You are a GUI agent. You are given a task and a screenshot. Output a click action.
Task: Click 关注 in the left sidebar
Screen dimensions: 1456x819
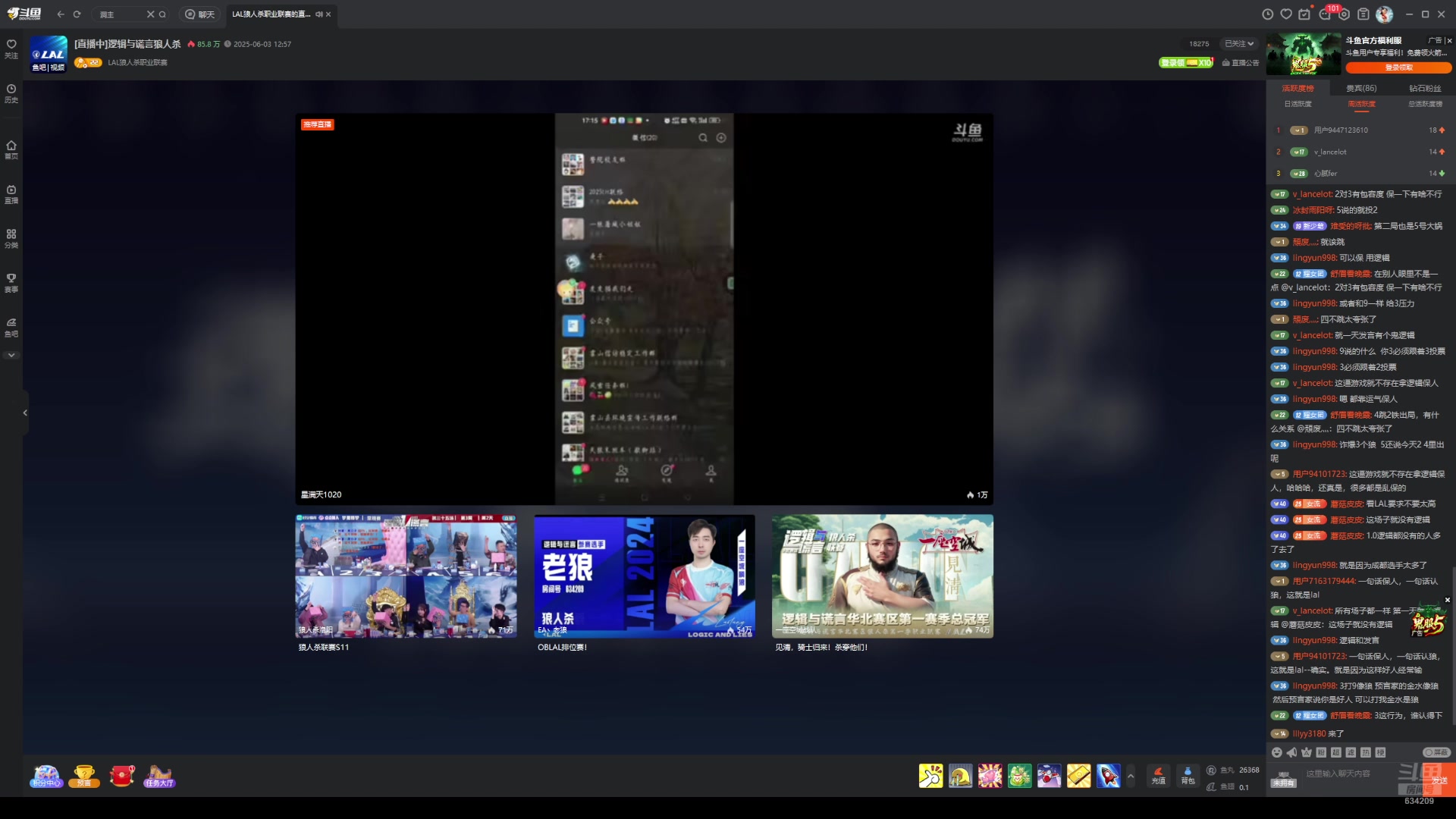[11, 49]
